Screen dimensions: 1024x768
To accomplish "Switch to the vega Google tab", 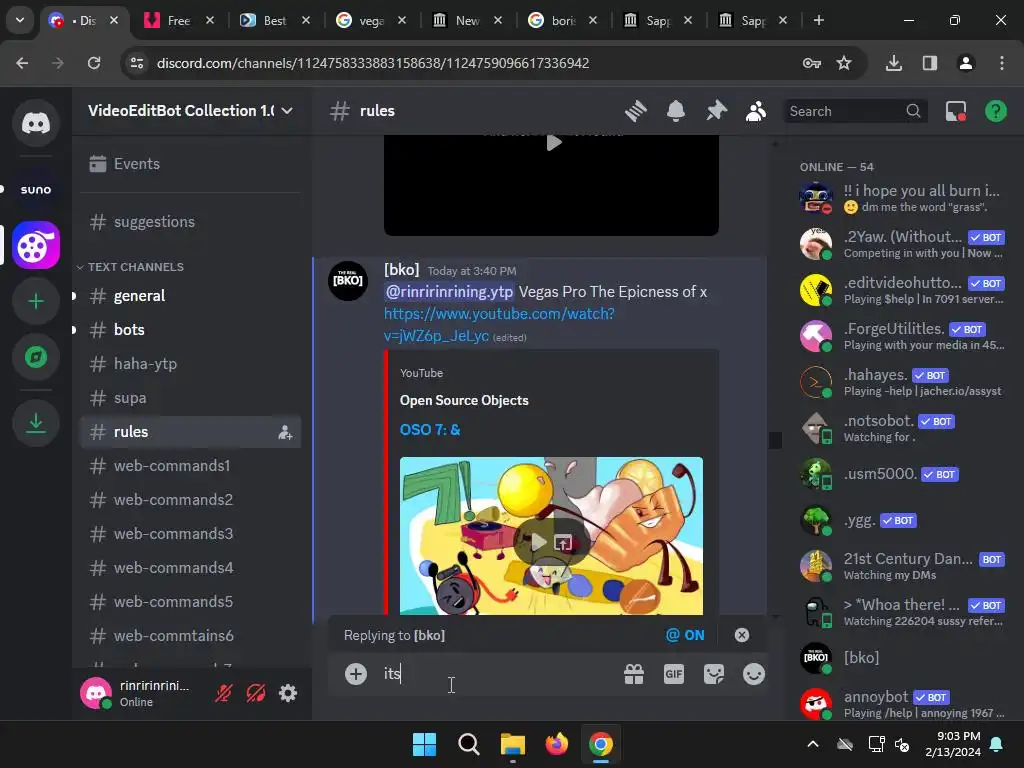I will pyautogui.click(x=371, y=20).
